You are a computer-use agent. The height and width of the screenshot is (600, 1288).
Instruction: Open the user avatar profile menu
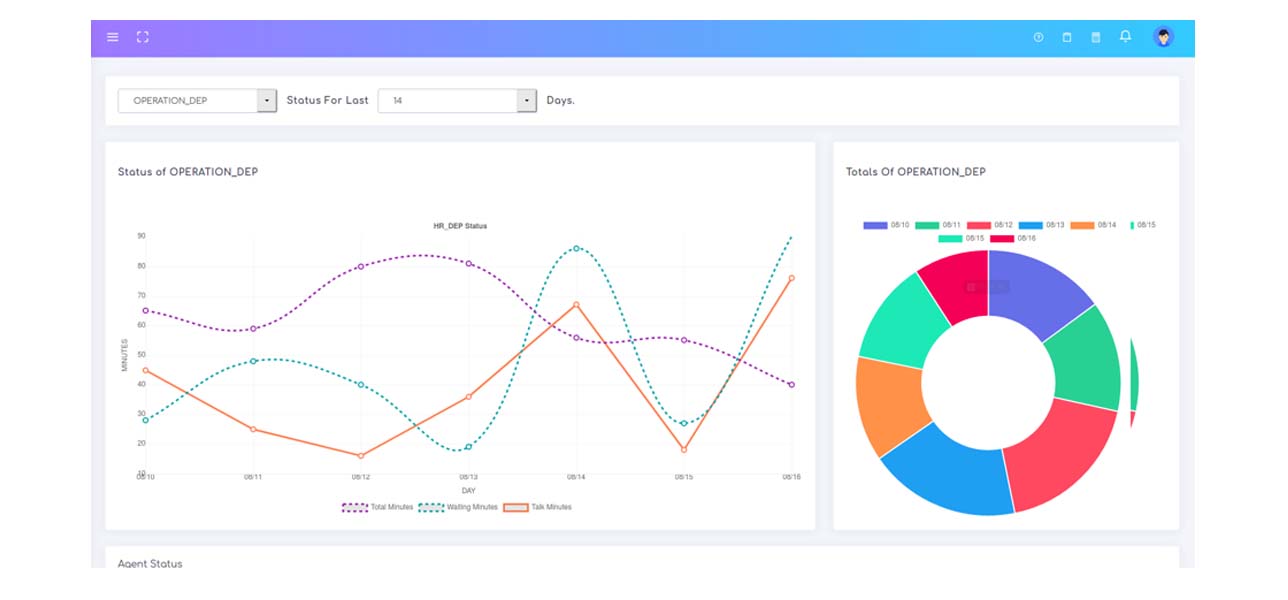click(1163, 37)
